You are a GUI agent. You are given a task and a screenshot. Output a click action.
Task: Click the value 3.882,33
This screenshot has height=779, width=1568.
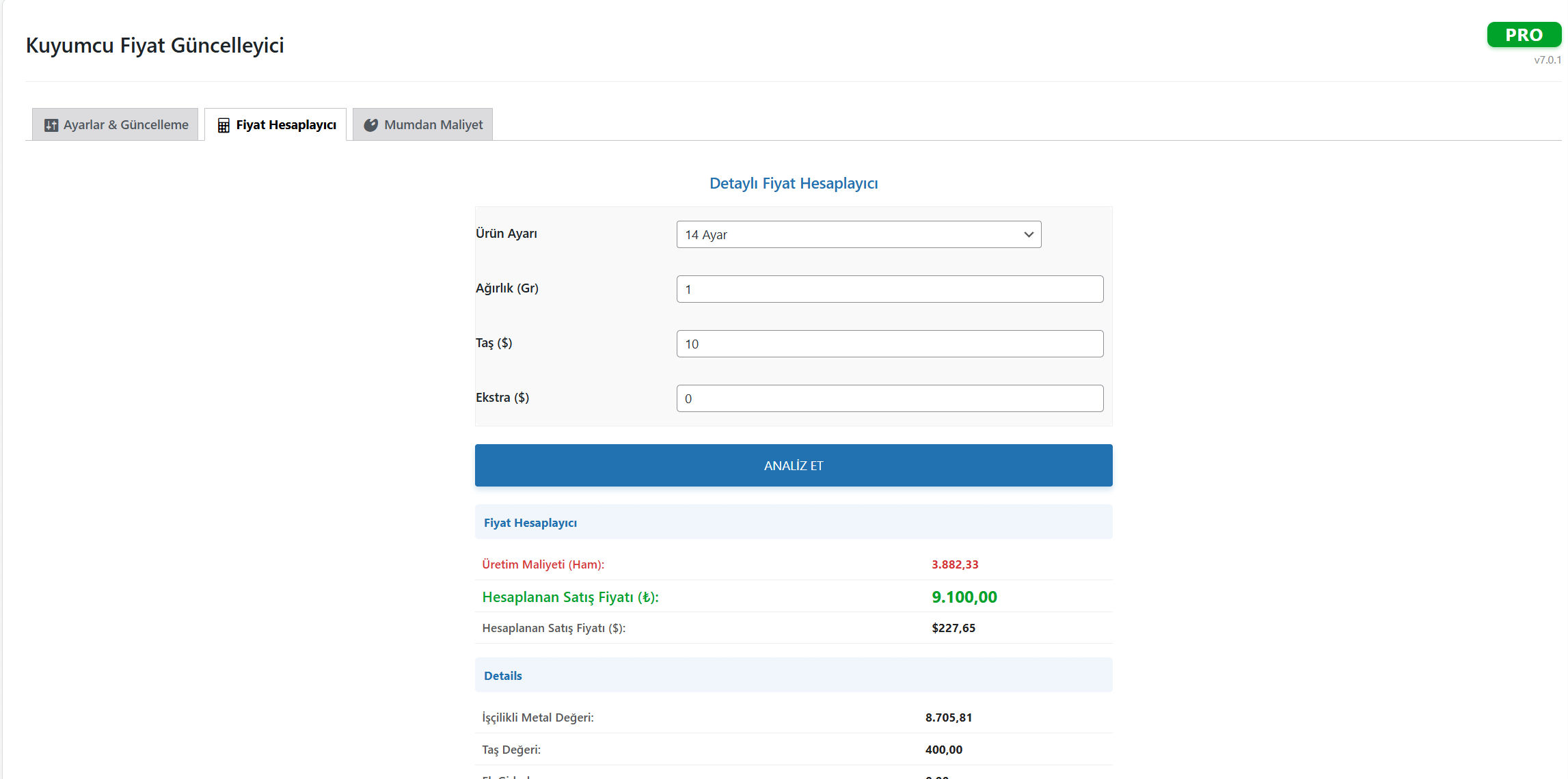click(x=955, y=564)
